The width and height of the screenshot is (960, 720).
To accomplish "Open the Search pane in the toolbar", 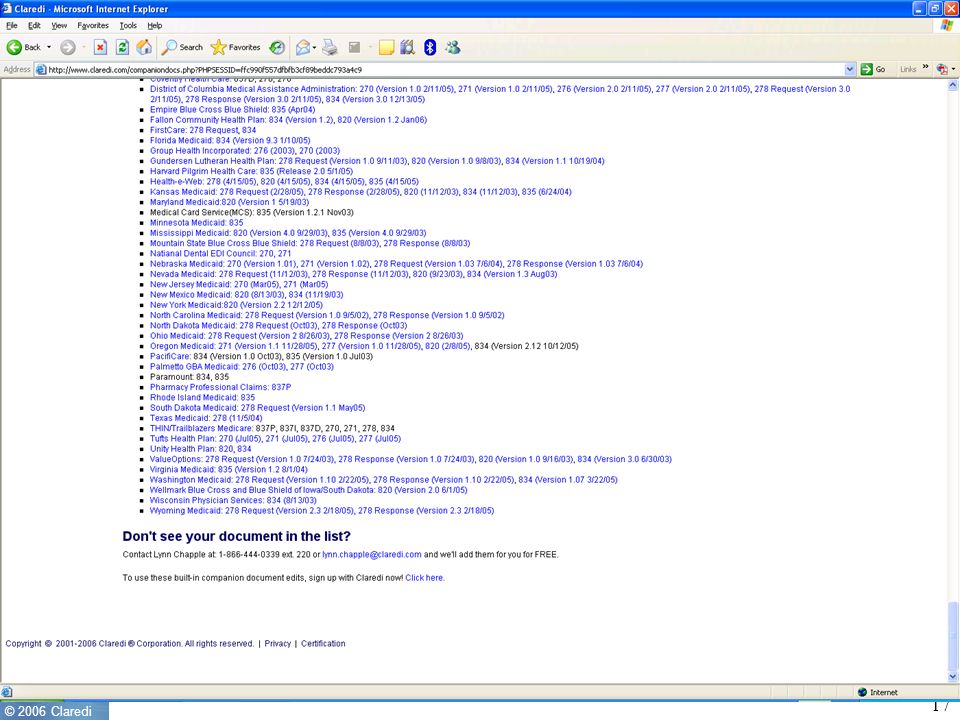I will (x=182, y=47).
